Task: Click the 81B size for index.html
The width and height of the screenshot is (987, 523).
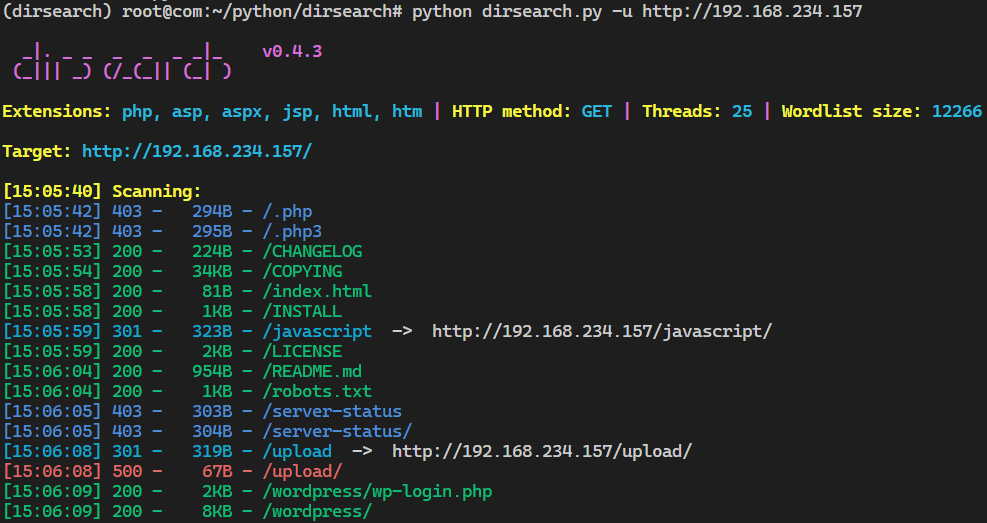Action: (x=217, y=291)
